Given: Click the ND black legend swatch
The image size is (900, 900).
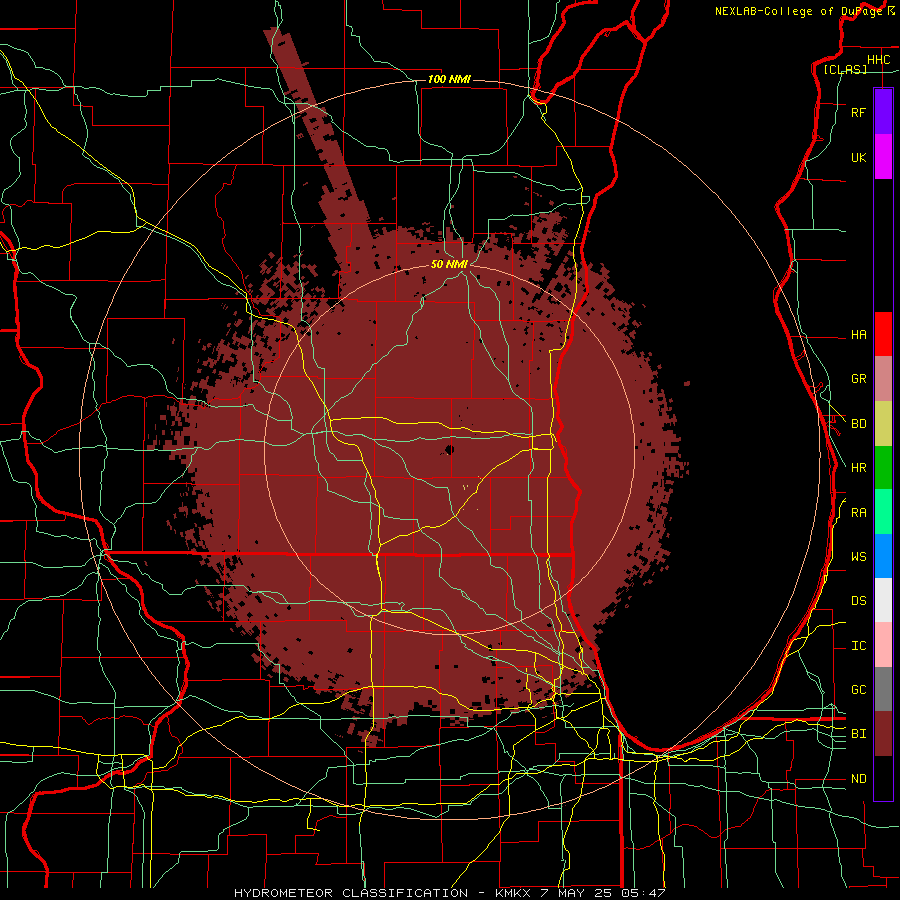Looking at the screenshot, I should click(883, 778).
